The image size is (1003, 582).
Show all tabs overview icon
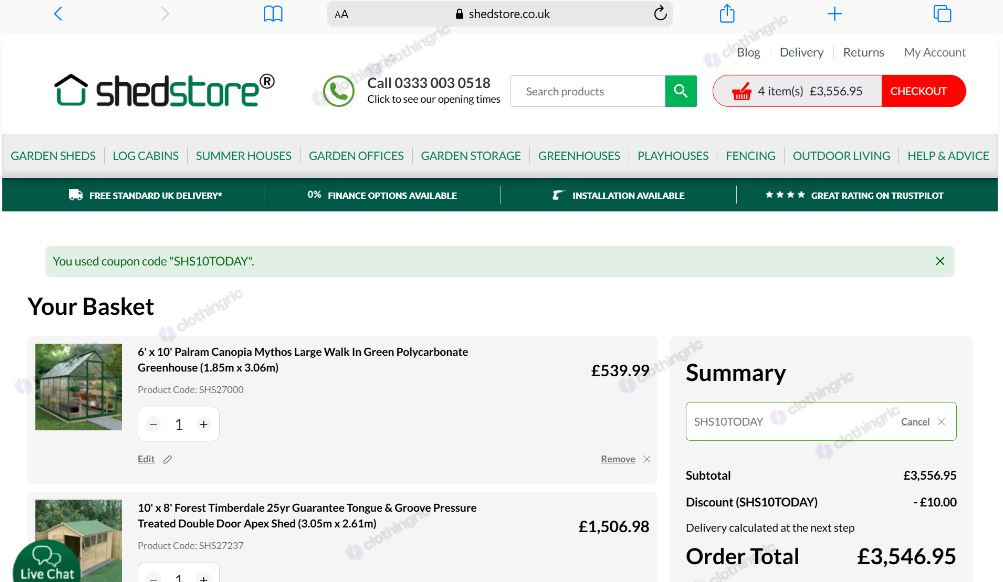coord(942,13)
